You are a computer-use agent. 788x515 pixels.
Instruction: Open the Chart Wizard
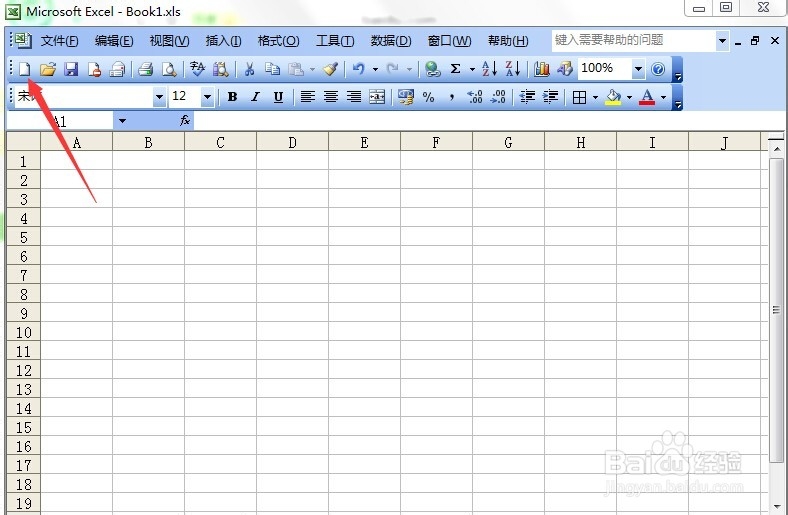541,69
